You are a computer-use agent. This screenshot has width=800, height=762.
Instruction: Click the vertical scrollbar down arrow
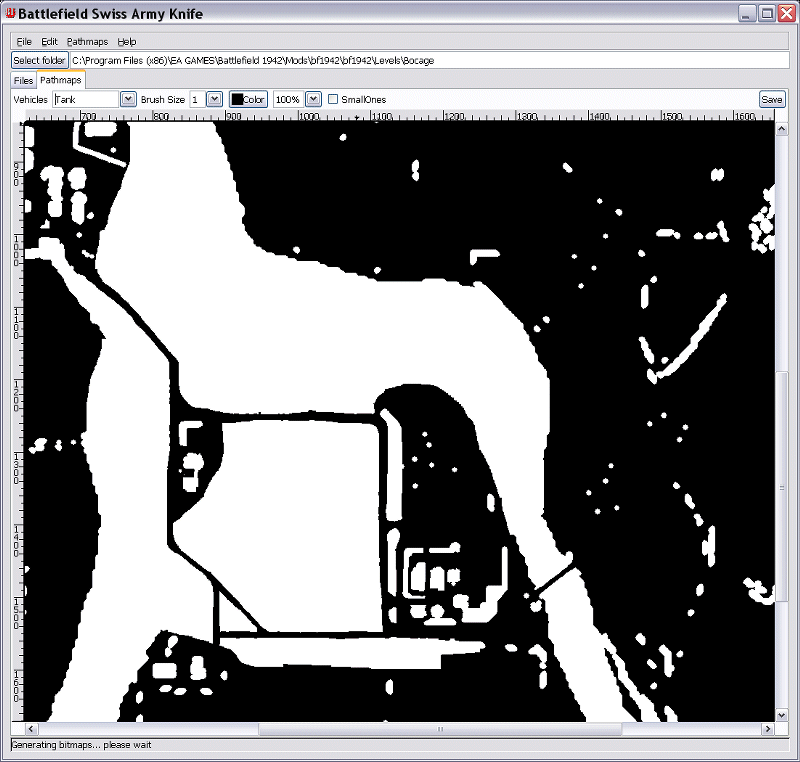pyautogui.click(x=781, y=715)
